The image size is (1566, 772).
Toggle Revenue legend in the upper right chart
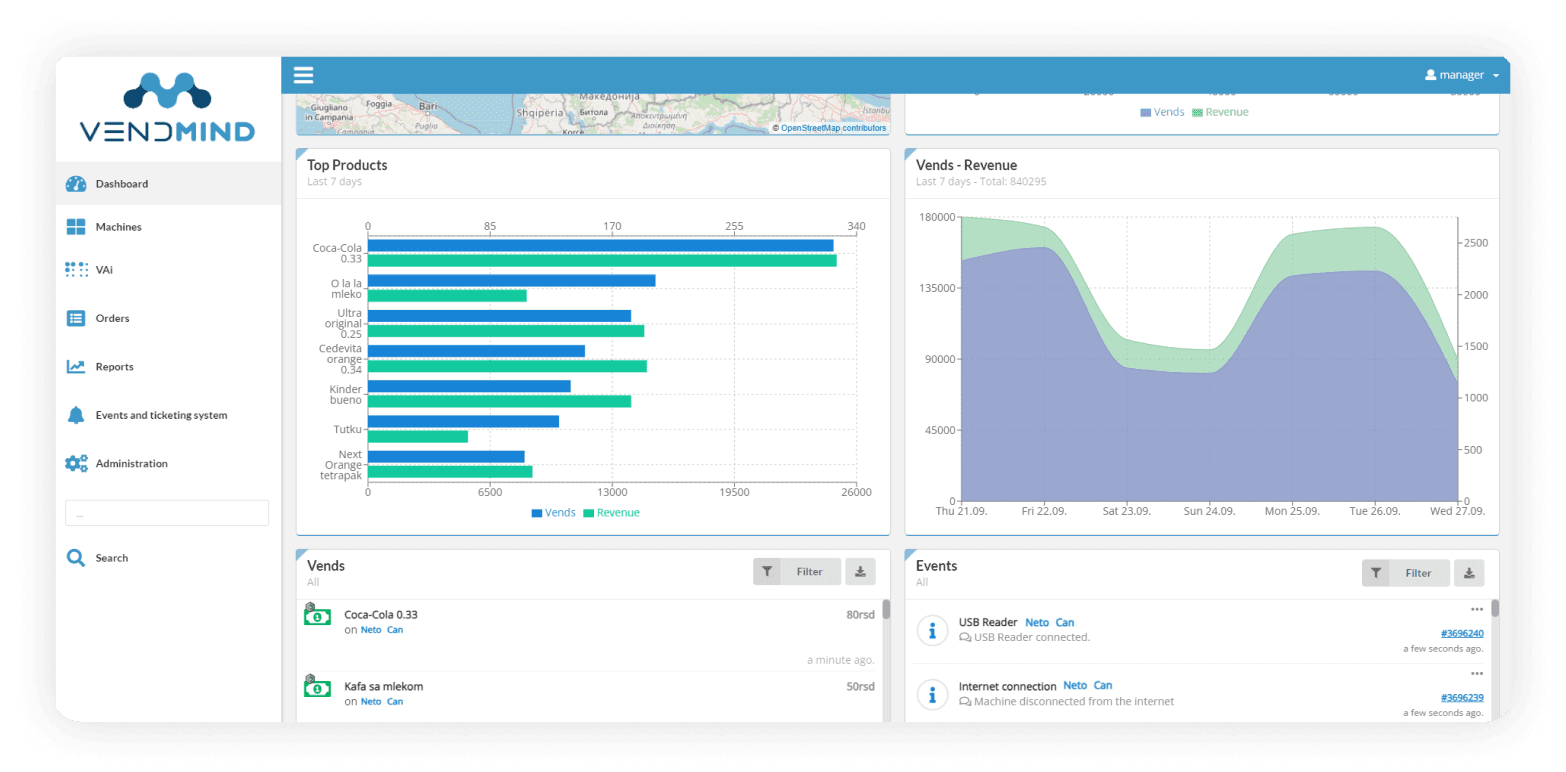[x=1220, y=112]
